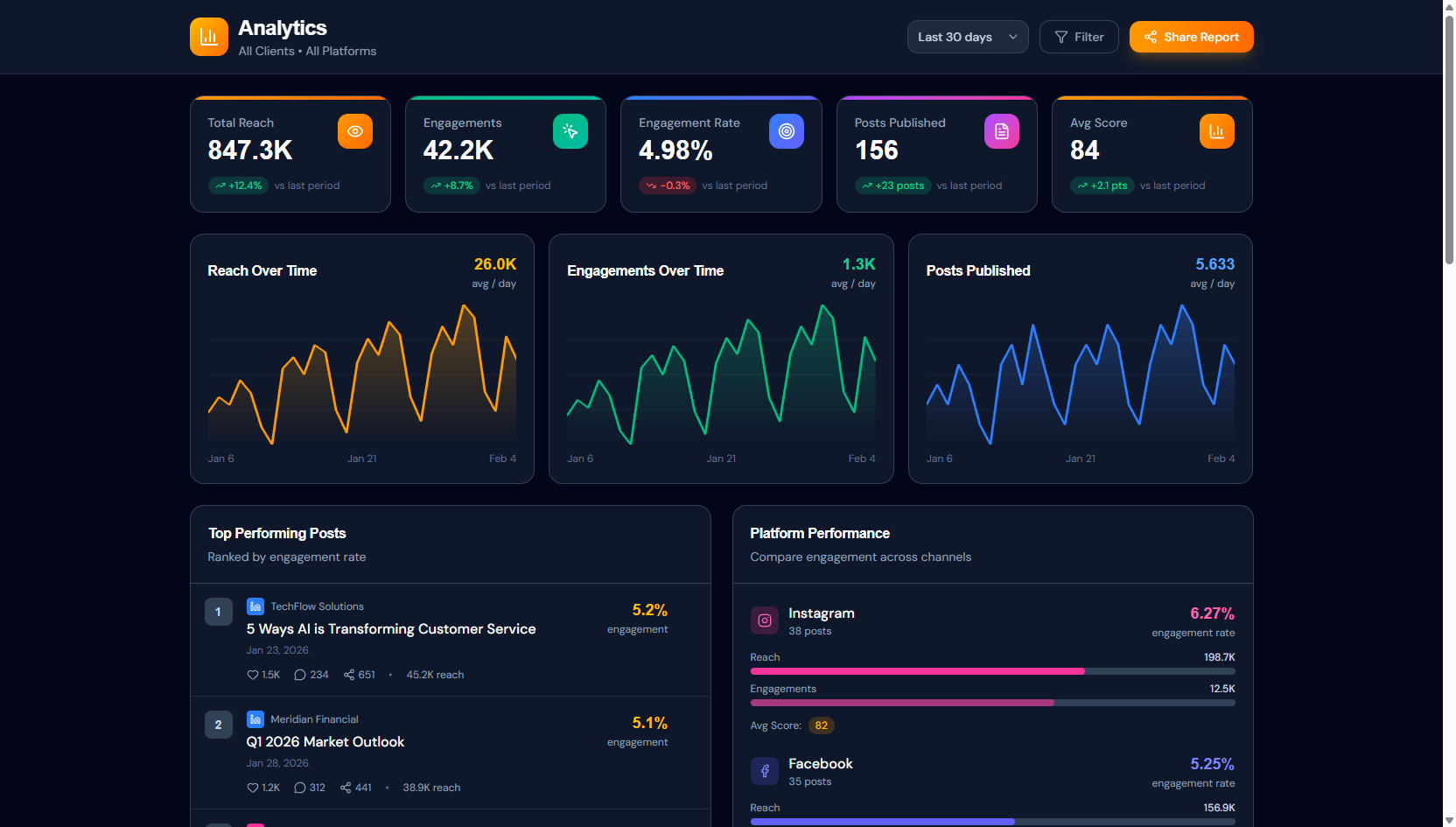Viewport: 1456px width, 827px height.
Task: Click the Share Report button
Action: 1191,37
